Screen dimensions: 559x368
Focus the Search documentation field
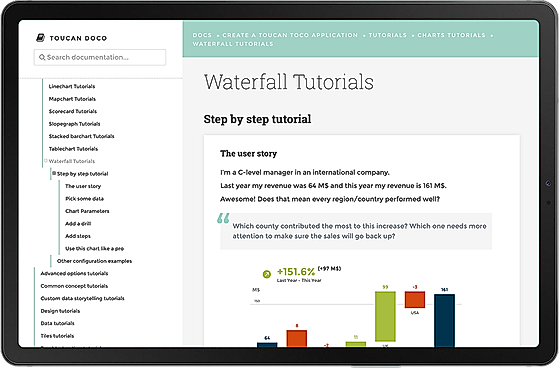(100, 57)
